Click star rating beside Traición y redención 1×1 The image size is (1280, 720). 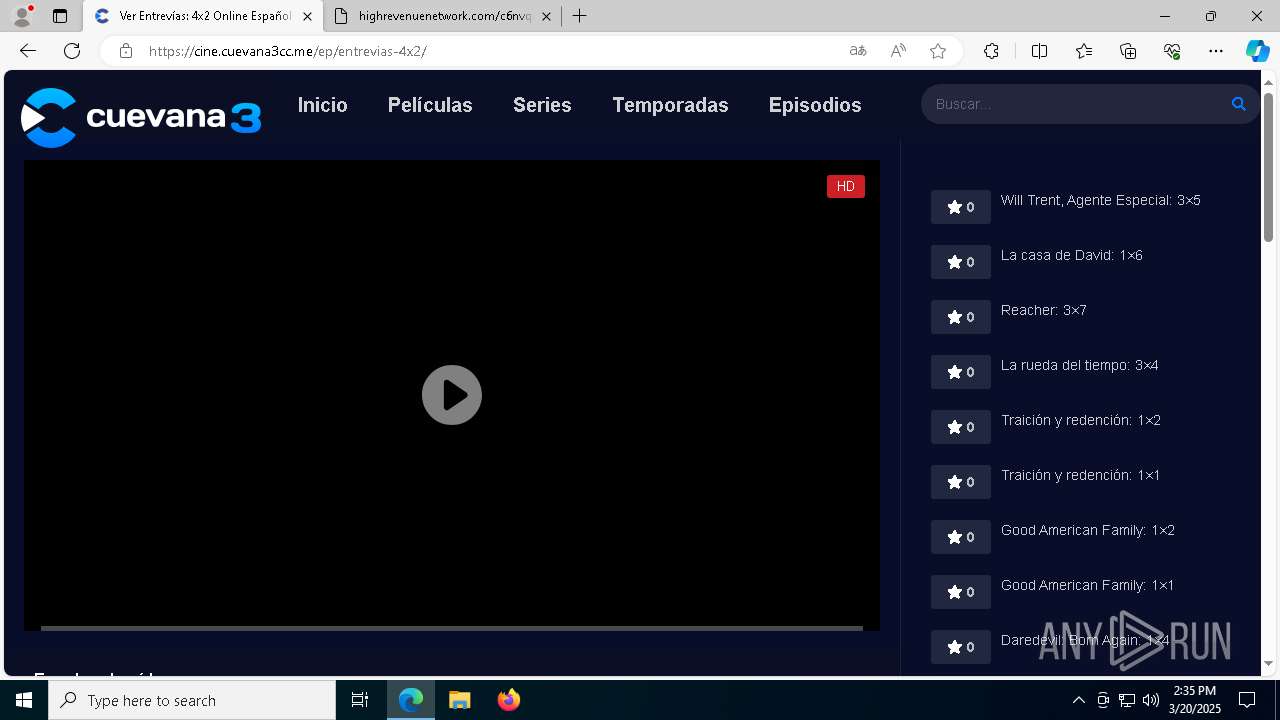(961, 482)
